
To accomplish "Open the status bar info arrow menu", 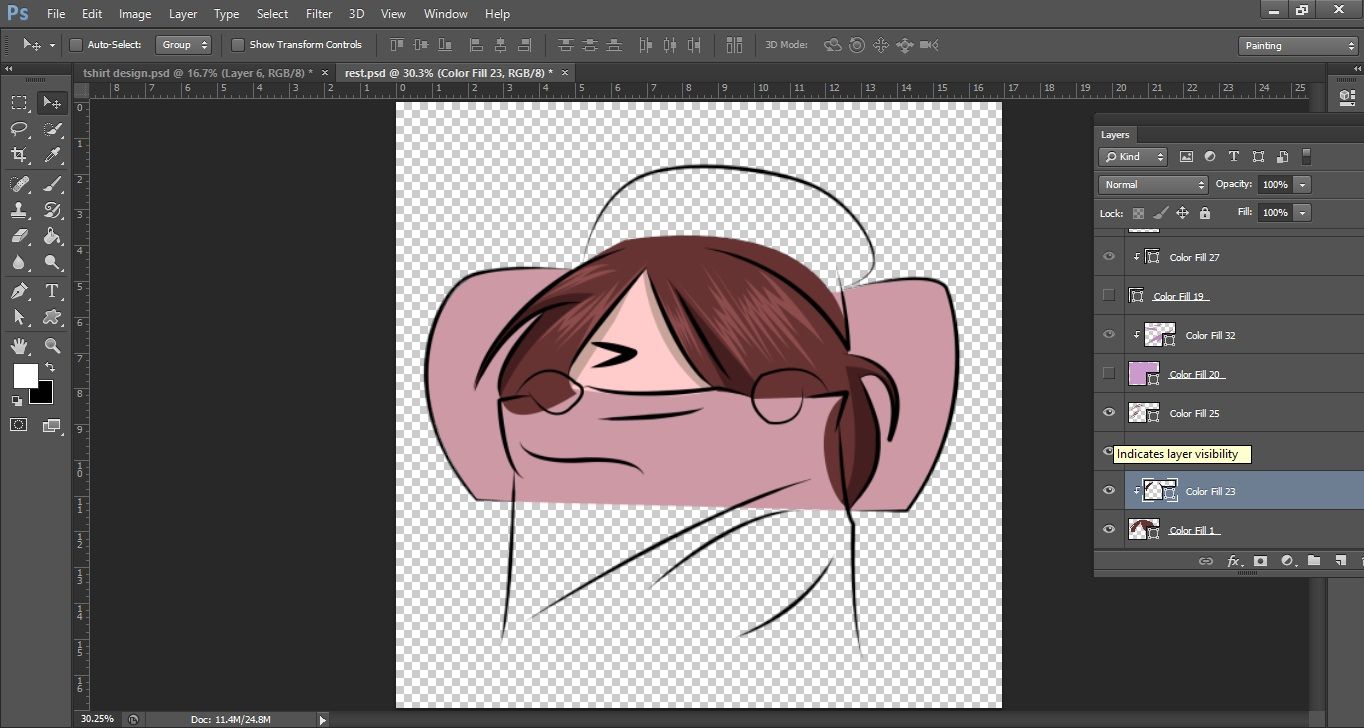I will point(322,719).
